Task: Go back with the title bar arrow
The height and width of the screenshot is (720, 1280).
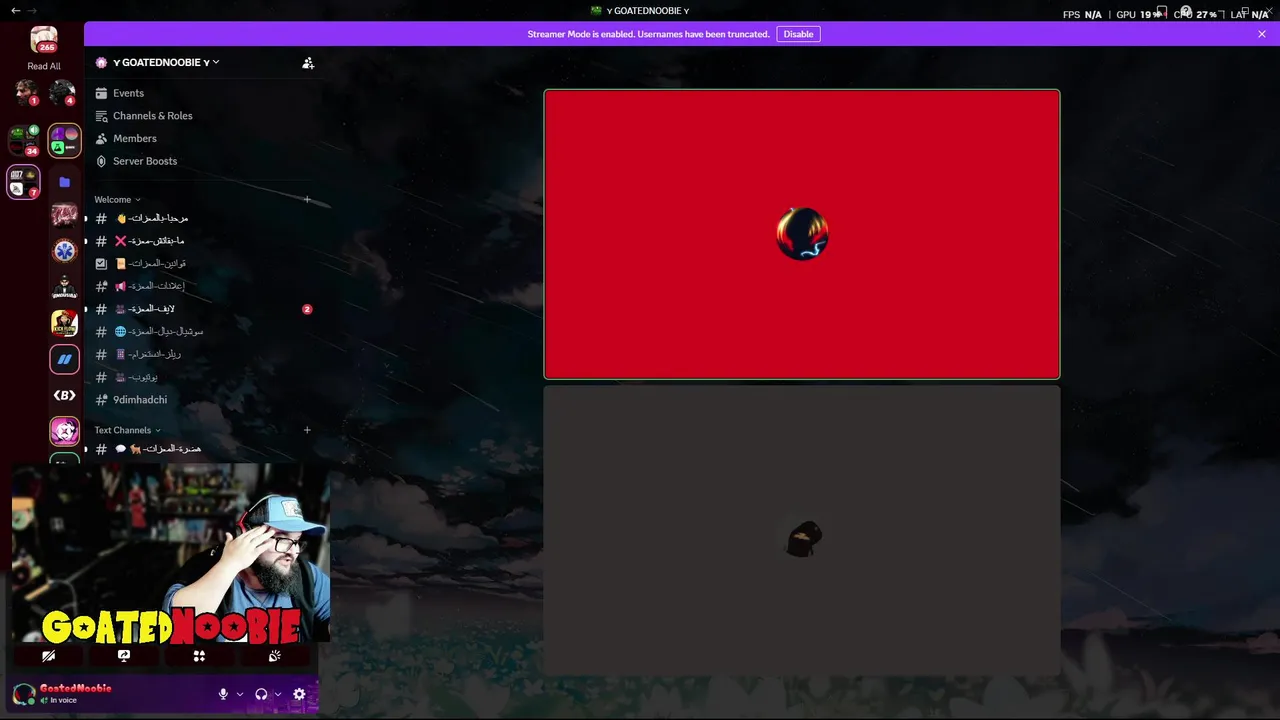Action: point(15,11)
